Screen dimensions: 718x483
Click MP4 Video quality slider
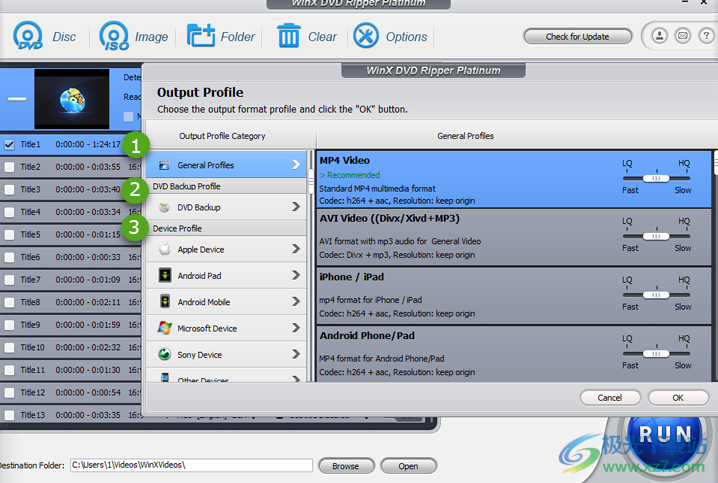(656, 178)
